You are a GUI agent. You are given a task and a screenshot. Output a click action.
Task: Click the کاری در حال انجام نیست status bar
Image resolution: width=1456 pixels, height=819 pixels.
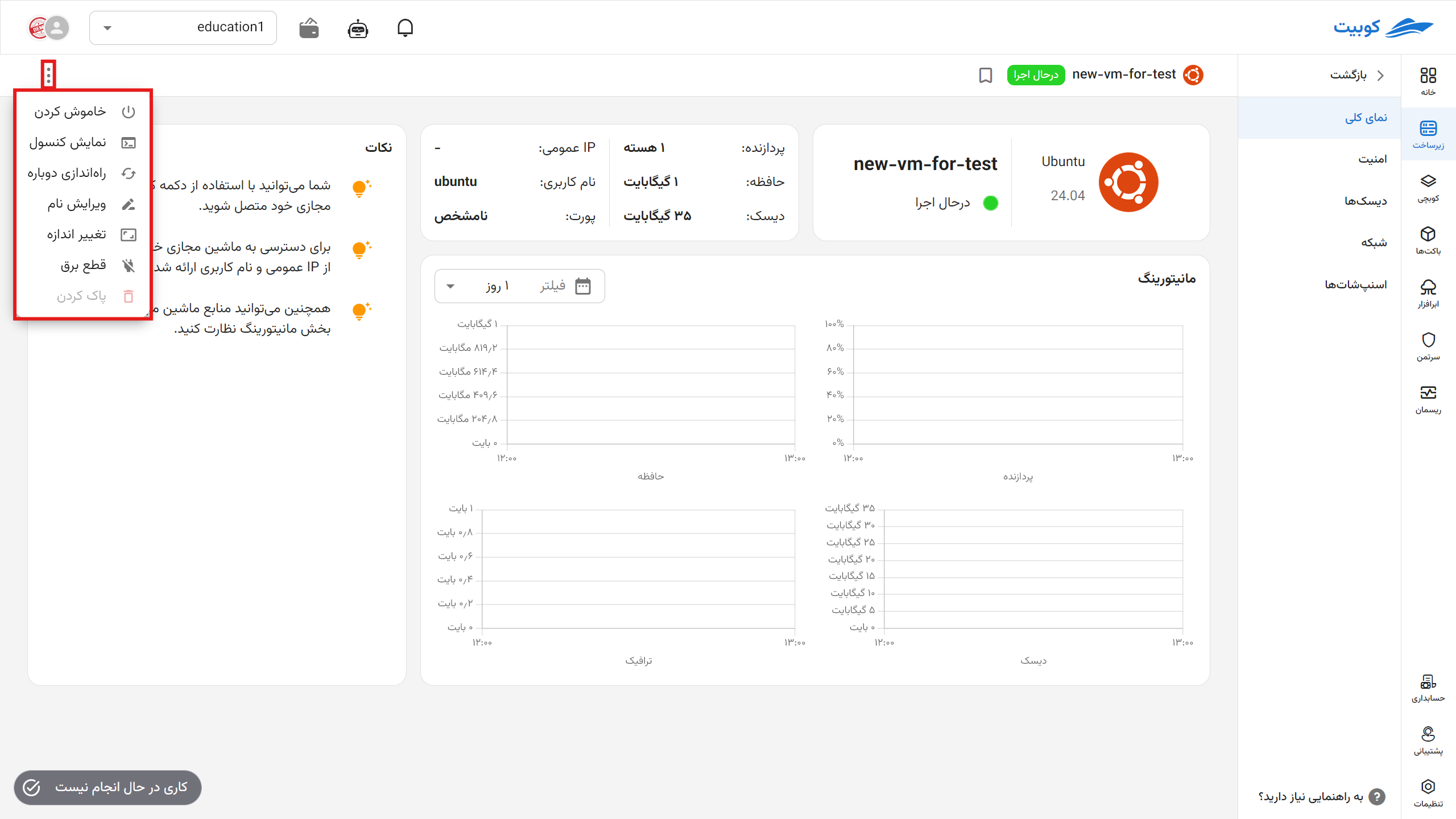click(x=107, y=788)
